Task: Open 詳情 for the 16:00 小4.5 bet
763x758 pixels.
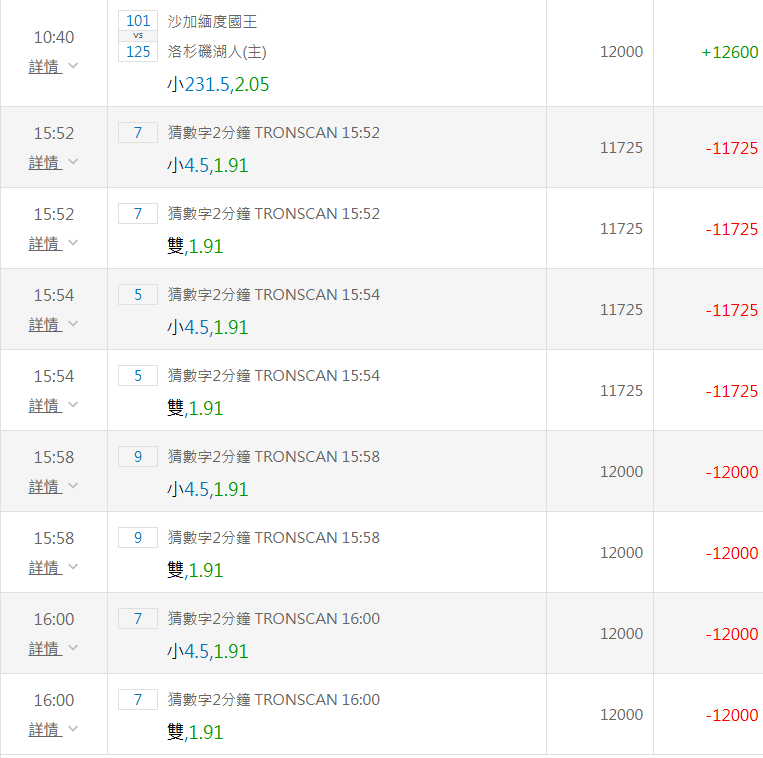Action: point(44,649)
